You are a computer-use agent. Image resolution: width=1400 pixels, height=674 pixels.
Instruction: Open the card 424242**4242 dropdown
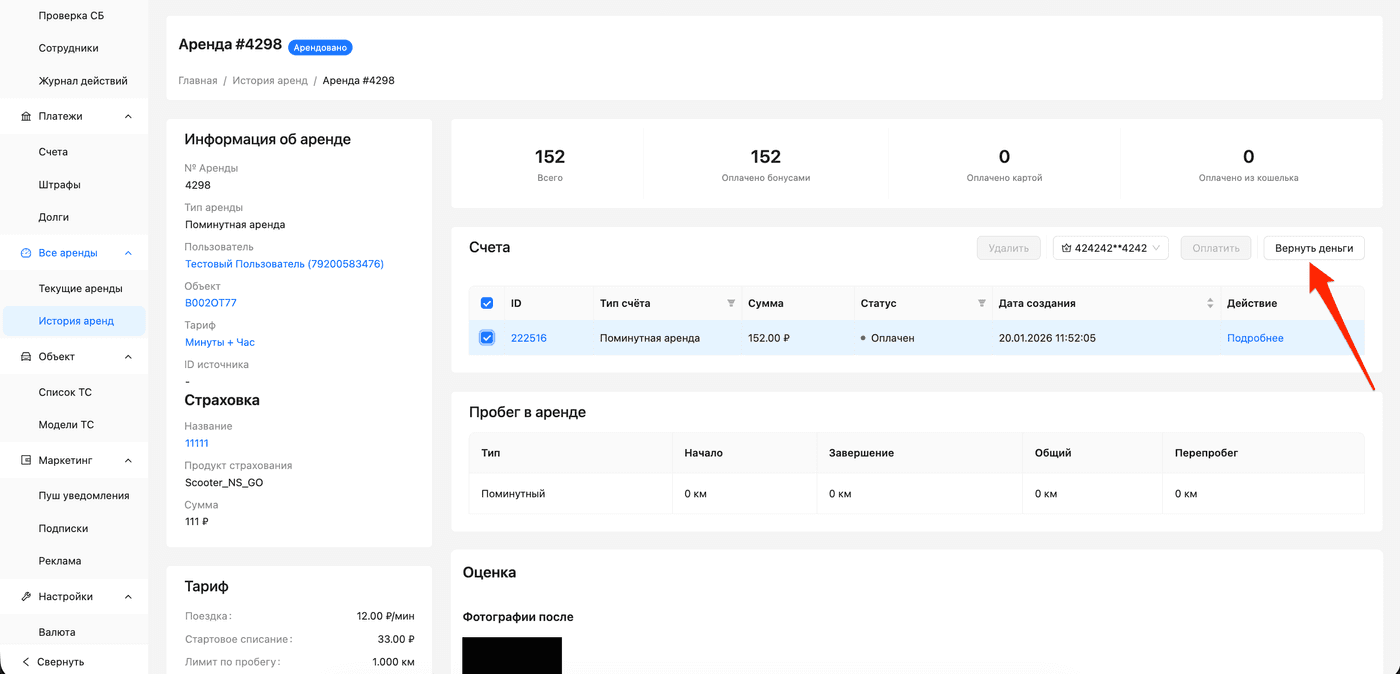pyautogui.click(x=1110, y=248)
